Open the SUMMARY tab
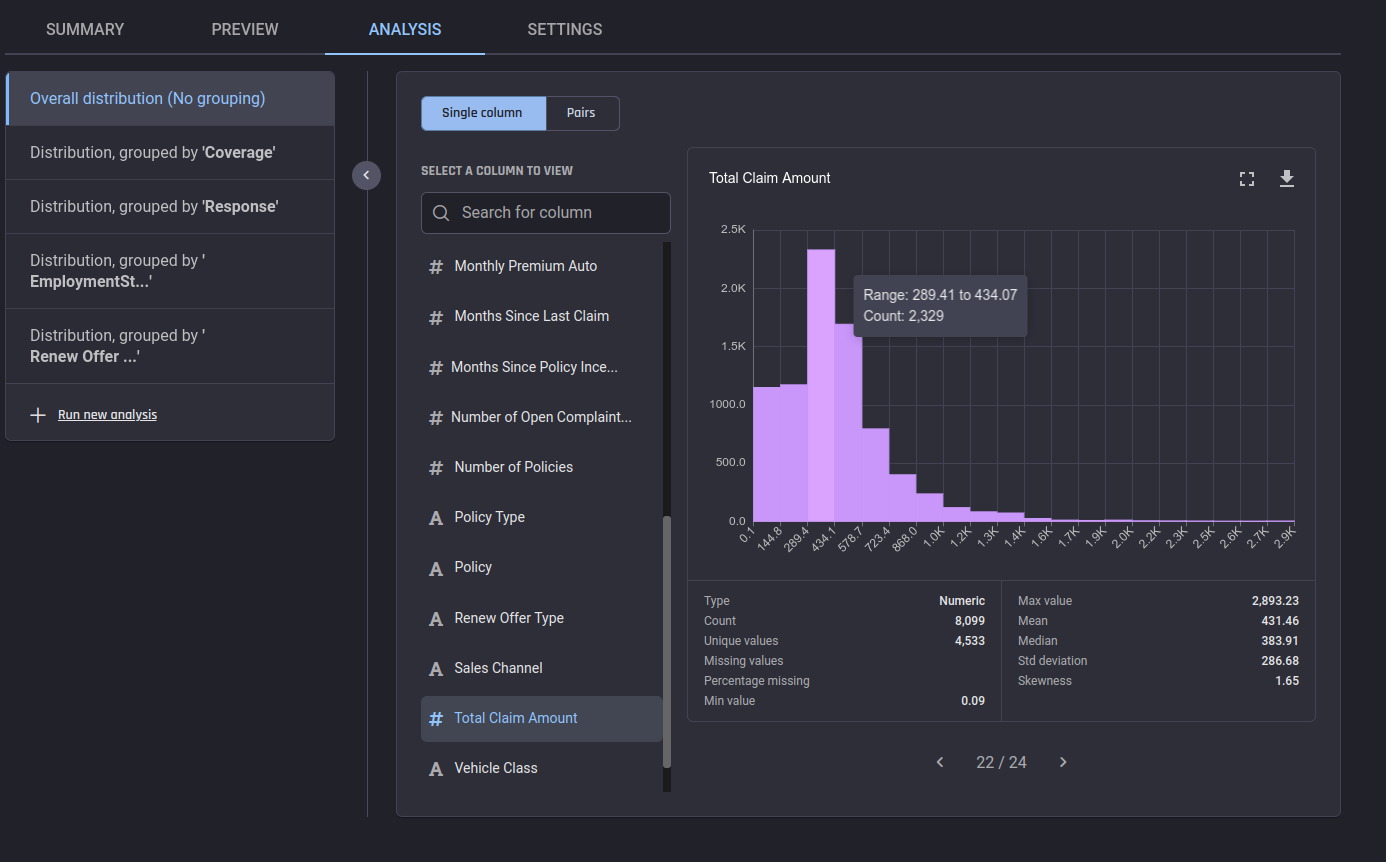The image size is (1386, 862). [x=85, y=29]
